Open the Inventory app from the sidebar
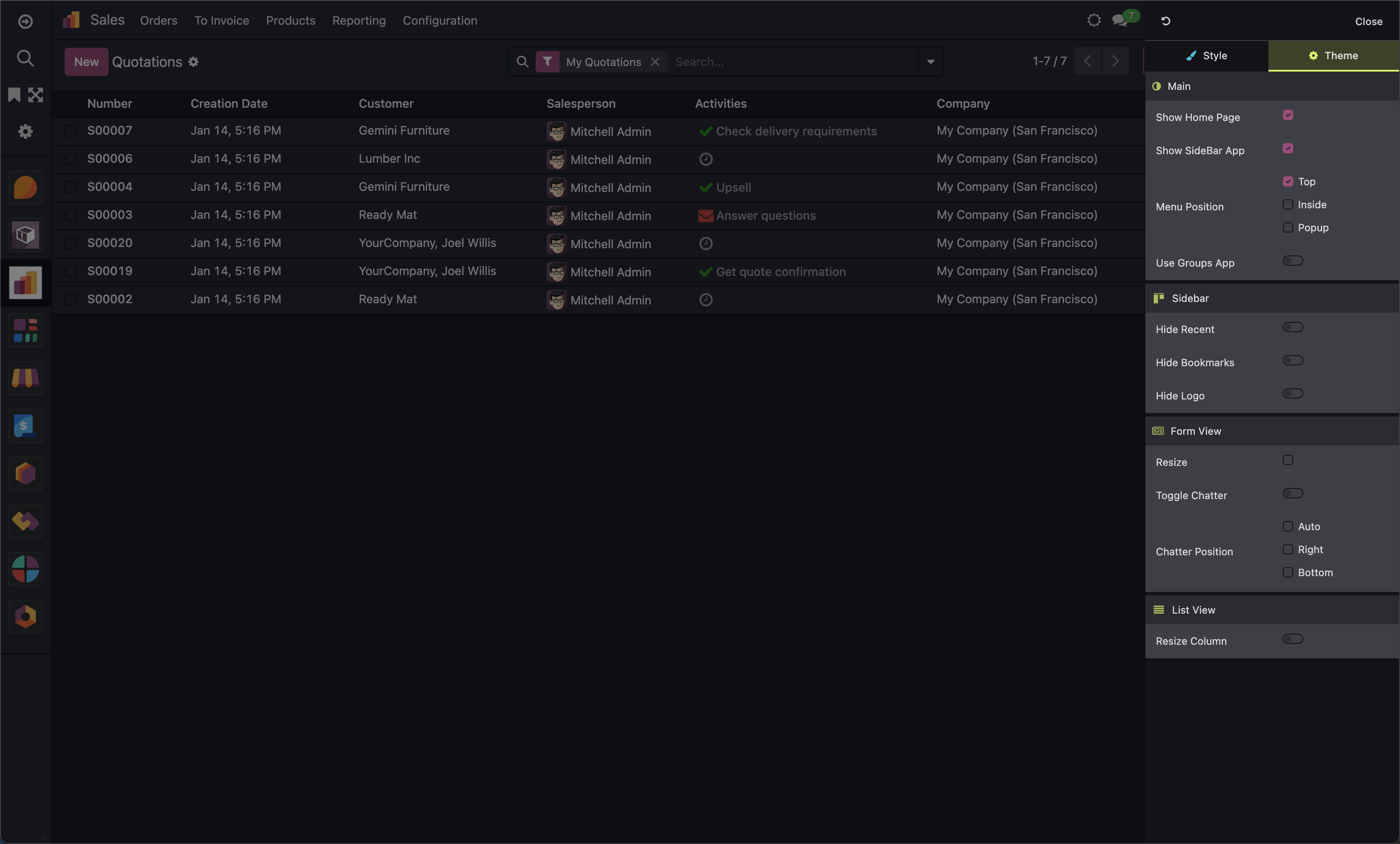The height and width of the screenshot is (844, 1400). (x=25, y=235)
